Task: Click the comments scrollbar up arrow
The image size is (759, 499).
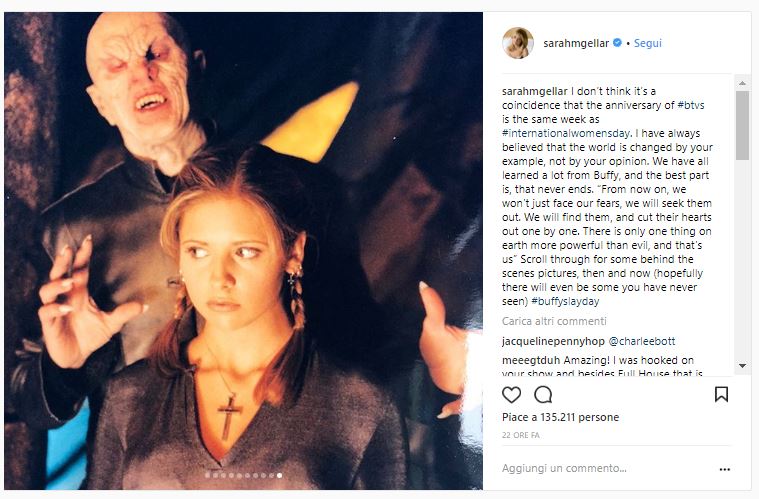Action: coord(742,82)
